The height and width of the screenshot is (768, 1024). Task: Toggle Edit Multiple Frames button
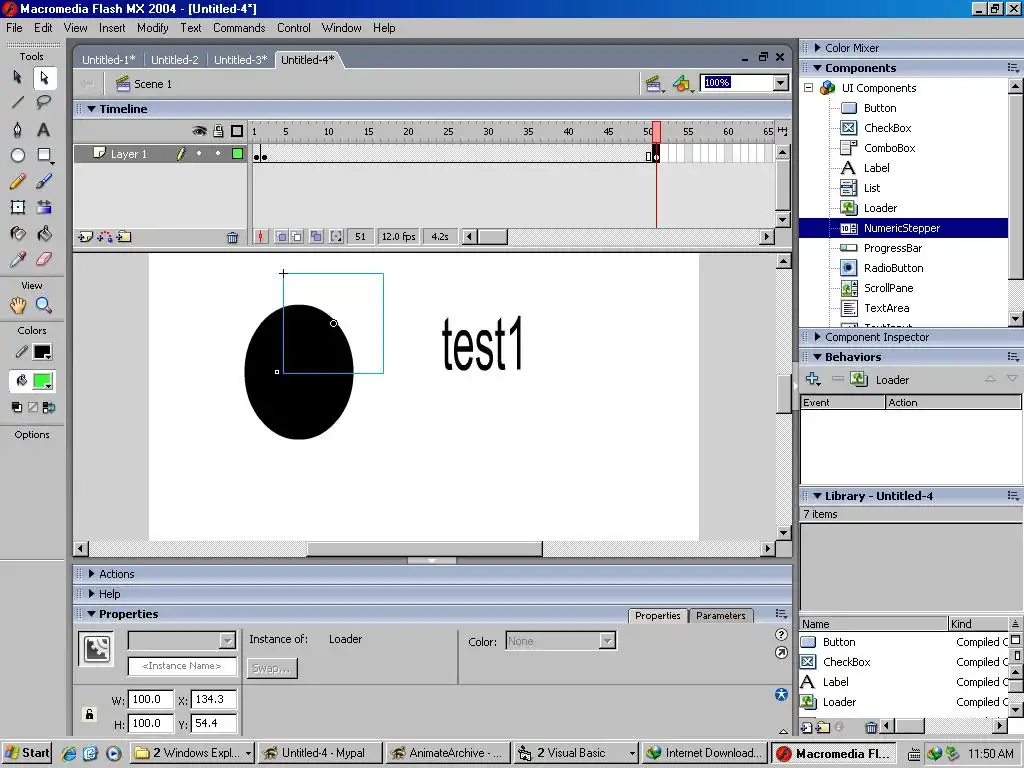(x=316, y=236)
